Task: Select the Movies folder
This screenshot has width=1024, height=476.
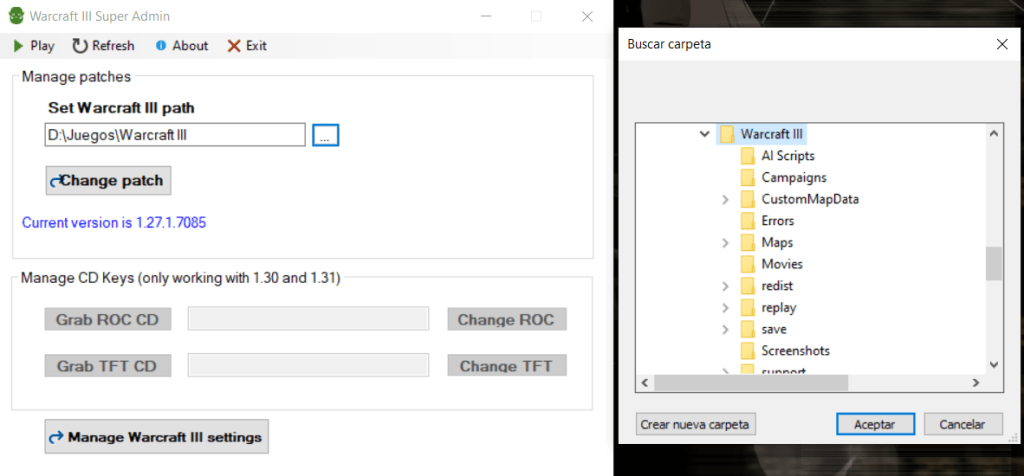Action: 782,264
